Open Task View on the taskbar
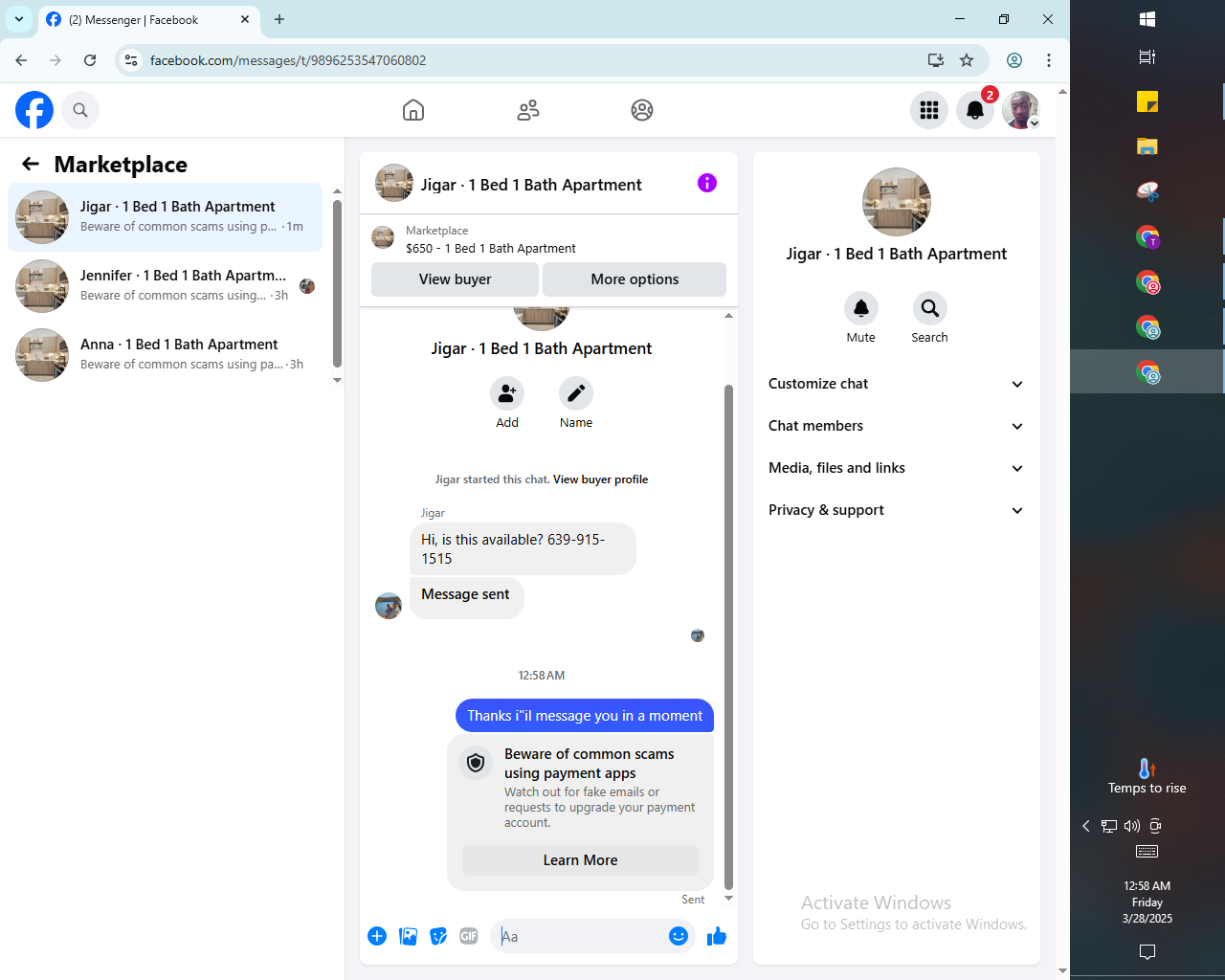 pyautogui.click(x=1147, y=57)
